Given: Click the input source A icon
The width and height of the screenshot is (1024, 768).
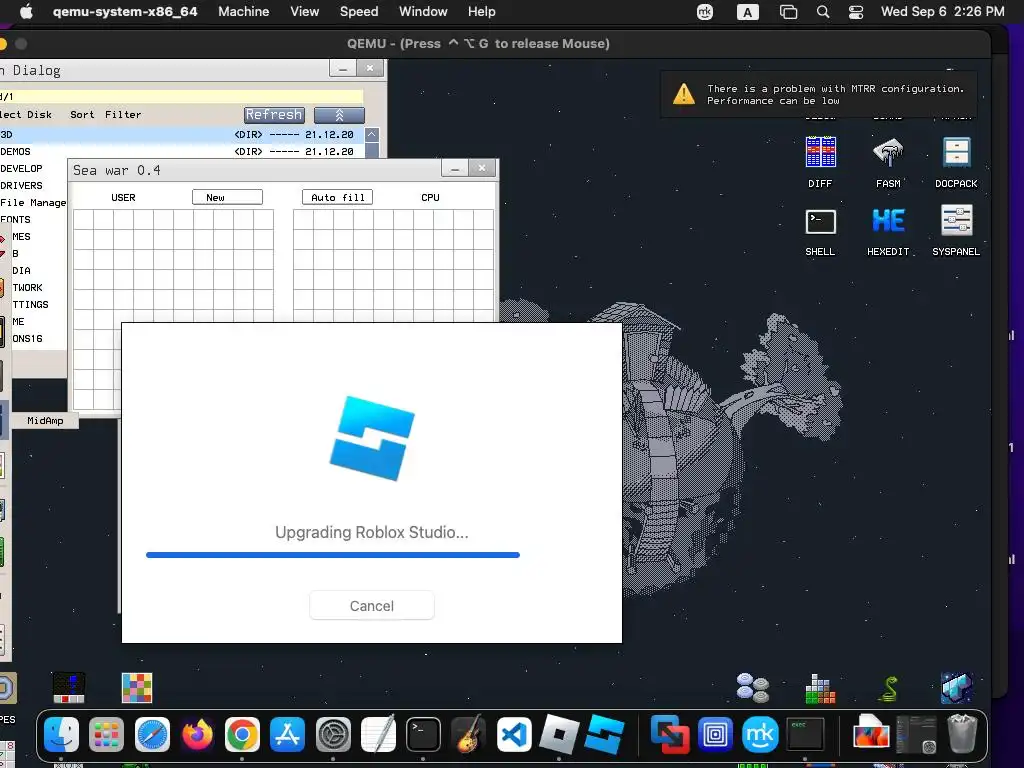Looking at the screenshot, I should coord(748,12).
